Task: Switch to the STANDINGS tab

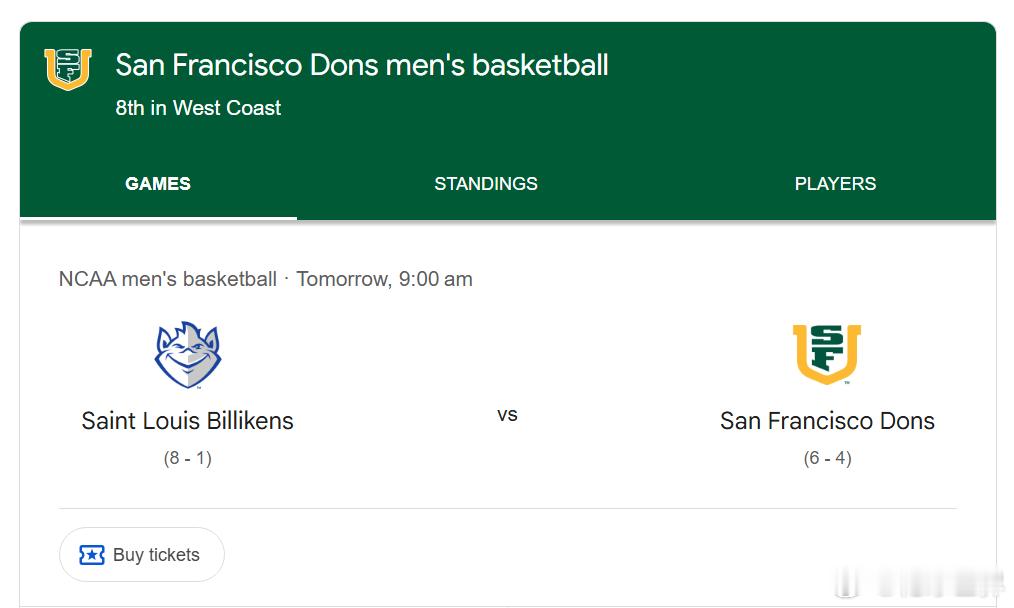Action: (x=486, y=184)
